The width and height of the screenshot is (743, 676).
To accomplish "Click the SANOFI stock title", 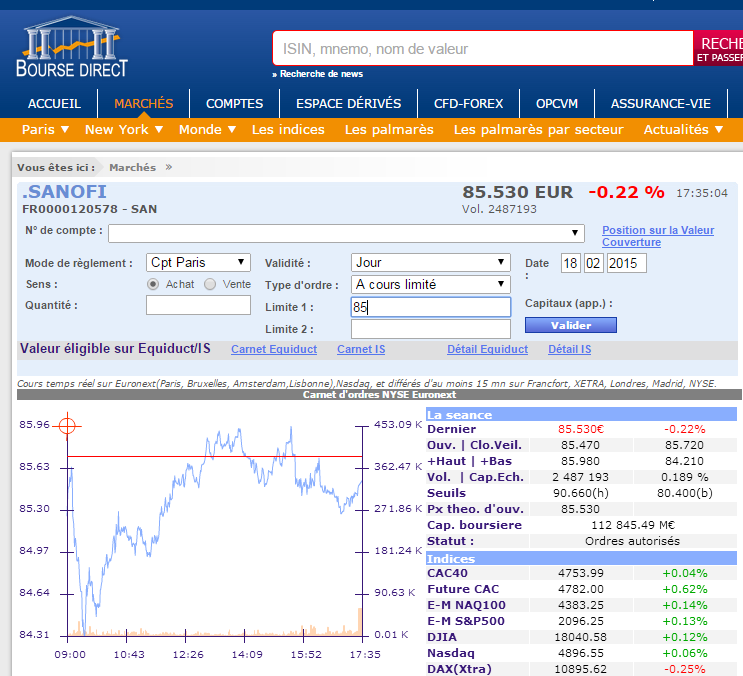I will pyautogui.click(x=64, y=192).
